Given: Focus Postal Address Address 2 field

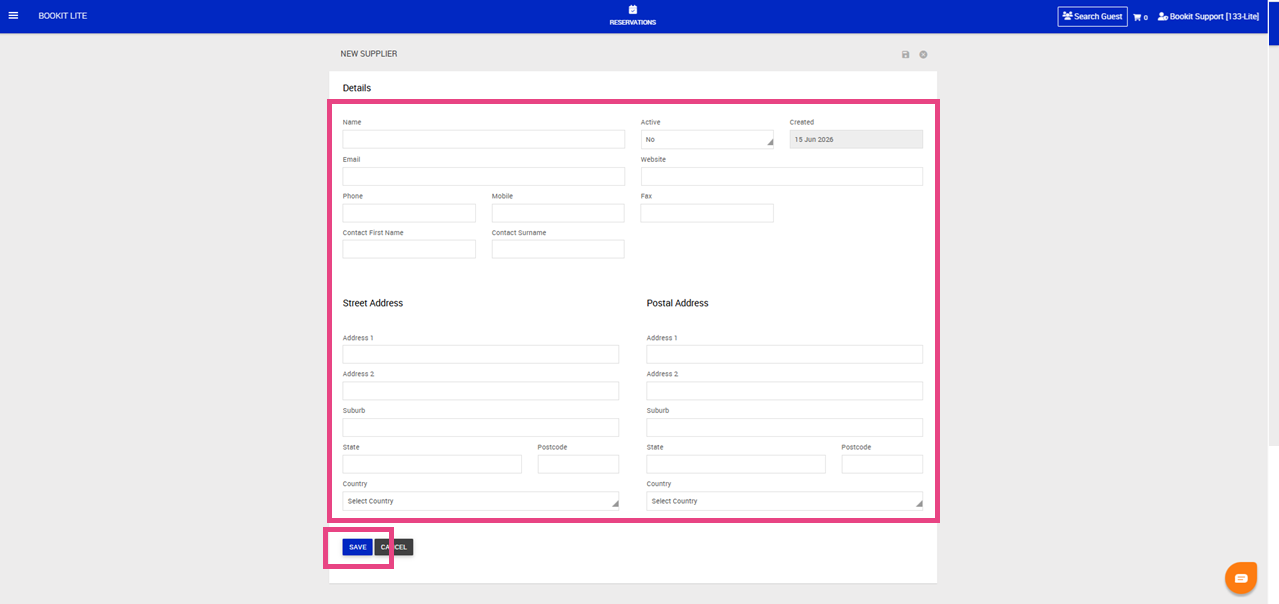Looking at the screenshot, I should 785,391.
